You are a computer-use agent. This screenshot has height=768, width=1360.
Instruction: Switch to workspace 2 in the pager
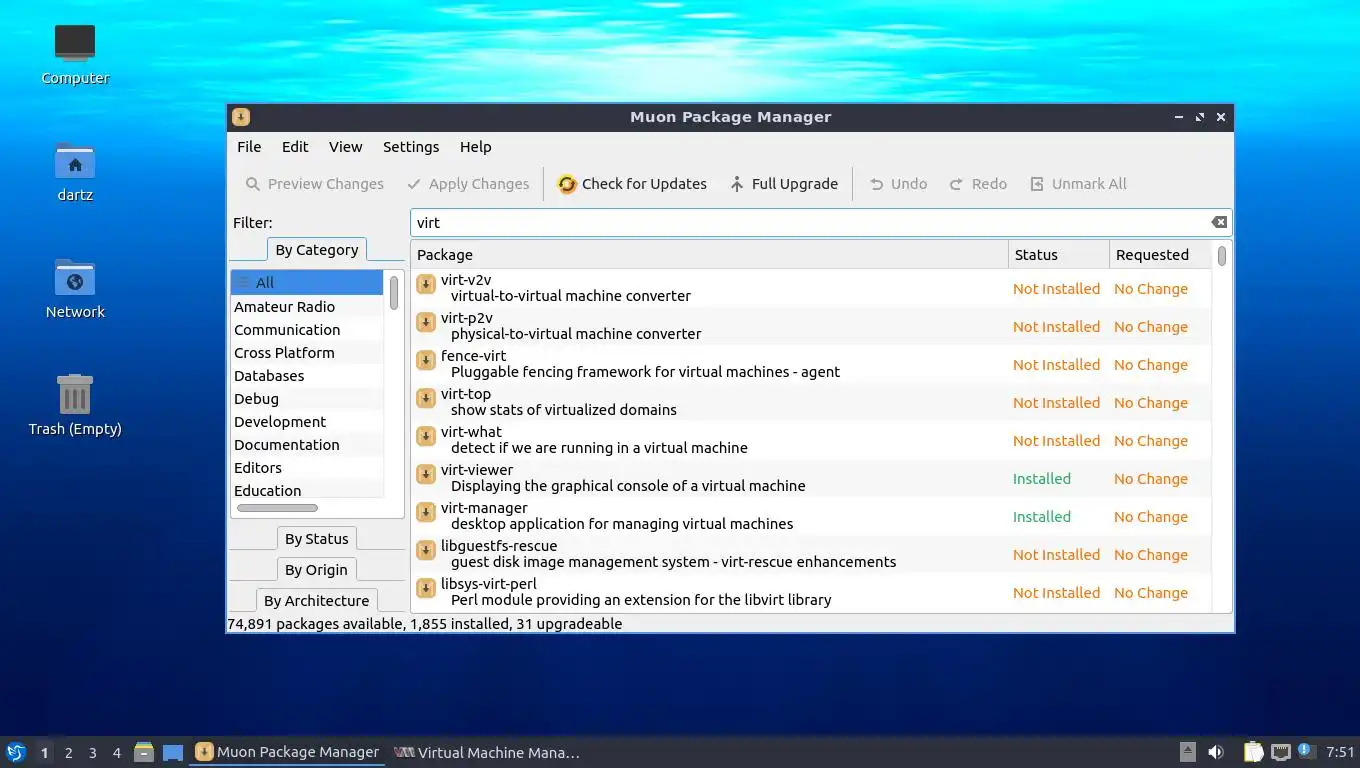click(68, 753)
